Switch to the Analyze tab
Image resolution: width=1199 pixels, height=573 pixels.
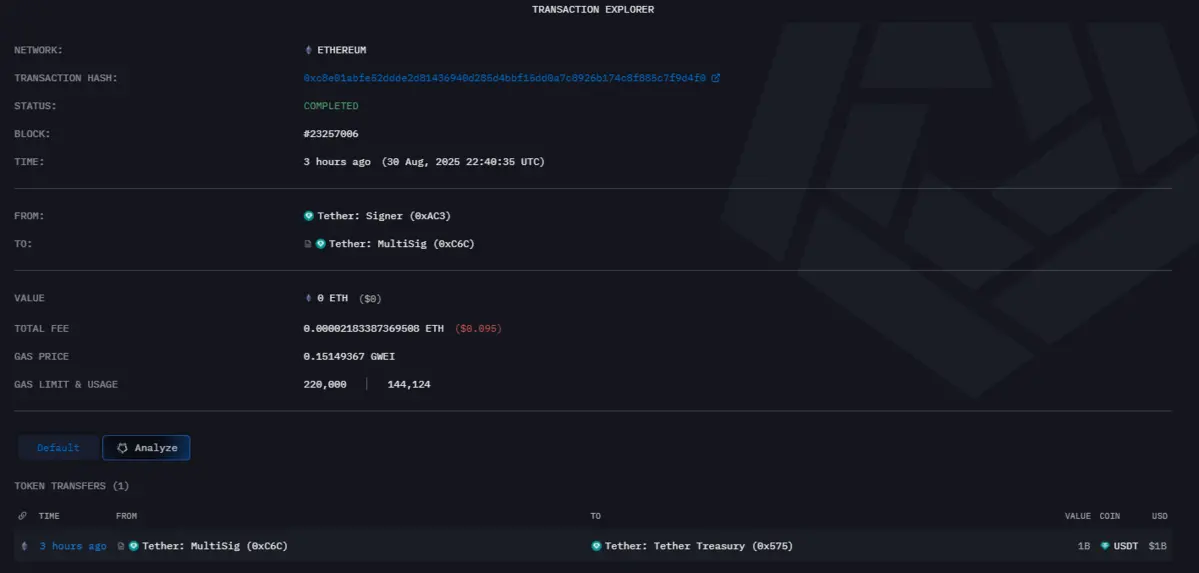(x=146, y=448)
